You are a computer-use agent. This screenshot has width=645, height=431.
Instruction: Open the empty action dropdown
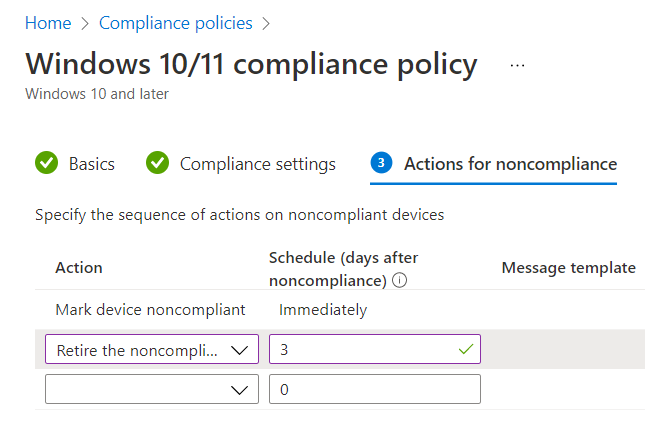(152, 389)
